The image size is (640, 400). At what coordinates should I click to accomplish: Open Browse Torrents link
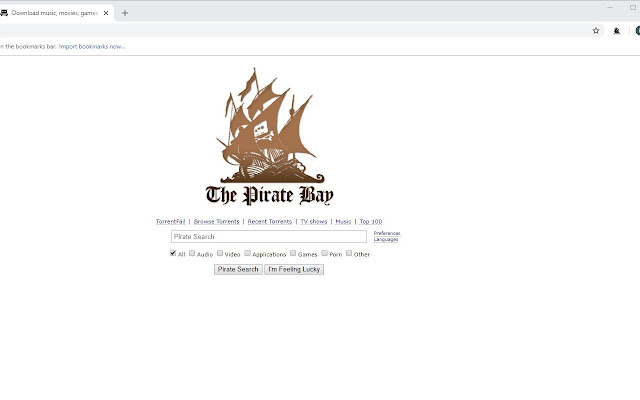tap(216, 222)
